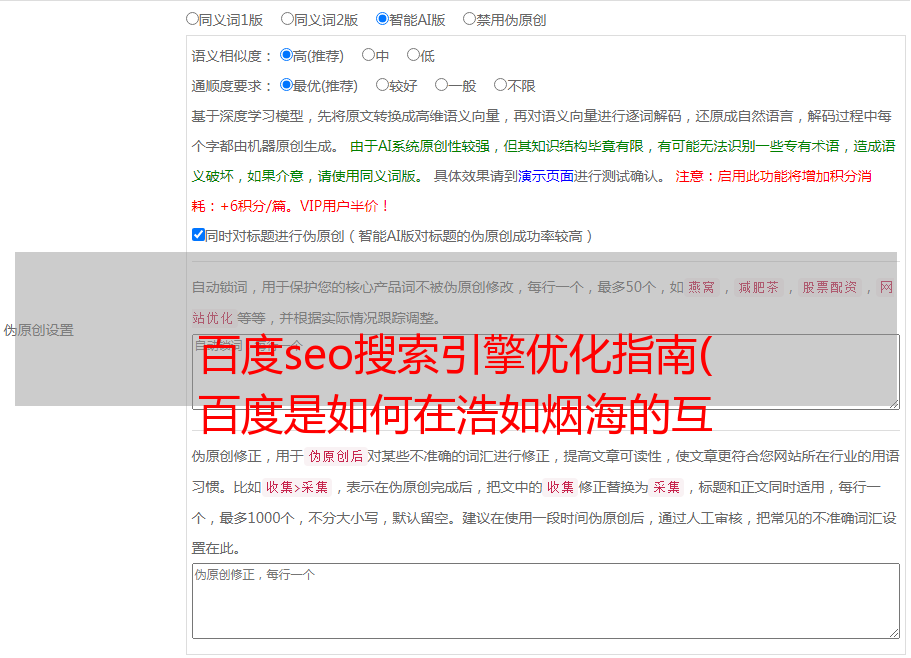Choose the 智能AI版 radio option

382,19
